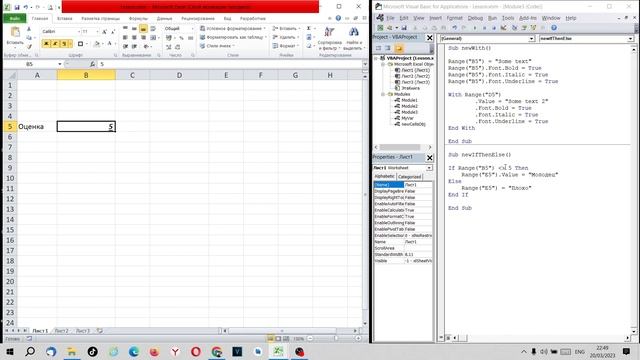The height and width of the screenshot is (360, 640).
Task: Switch to the Формулы ribbon tab
Action: (138, 19)
